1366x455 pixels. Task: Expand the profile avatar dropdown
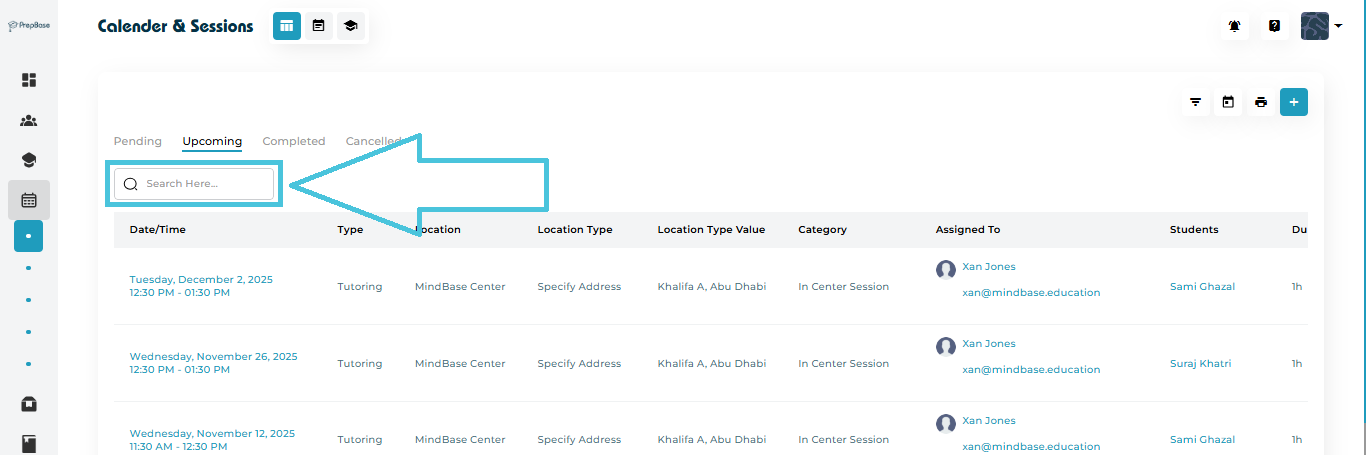click(1321, 26)
